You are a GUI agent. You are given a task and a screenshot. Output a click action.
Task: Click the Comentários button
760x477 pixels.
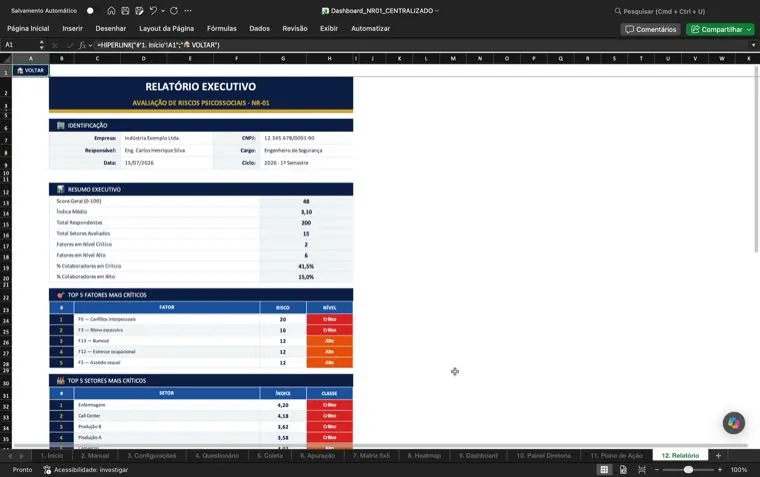click(650, 30)
